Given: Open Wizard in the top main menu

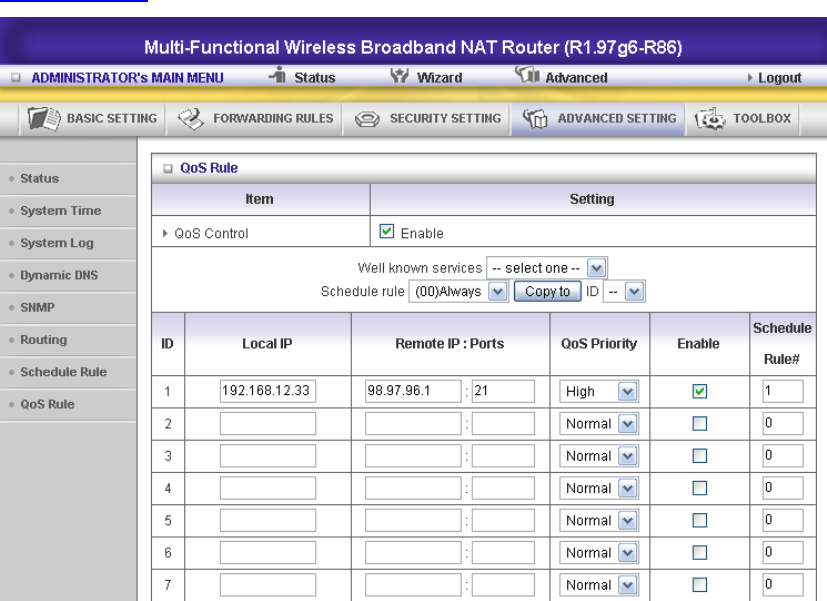Looking at the screenshot, I should point(439,77).
